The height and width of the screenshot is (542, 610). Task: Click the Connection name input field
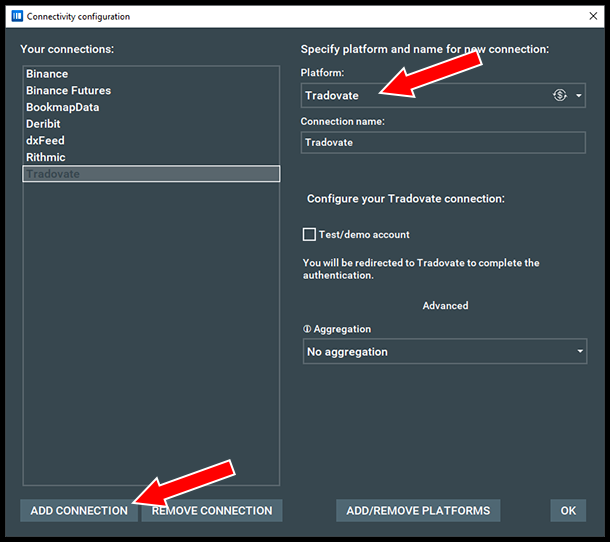click(443, 142)
